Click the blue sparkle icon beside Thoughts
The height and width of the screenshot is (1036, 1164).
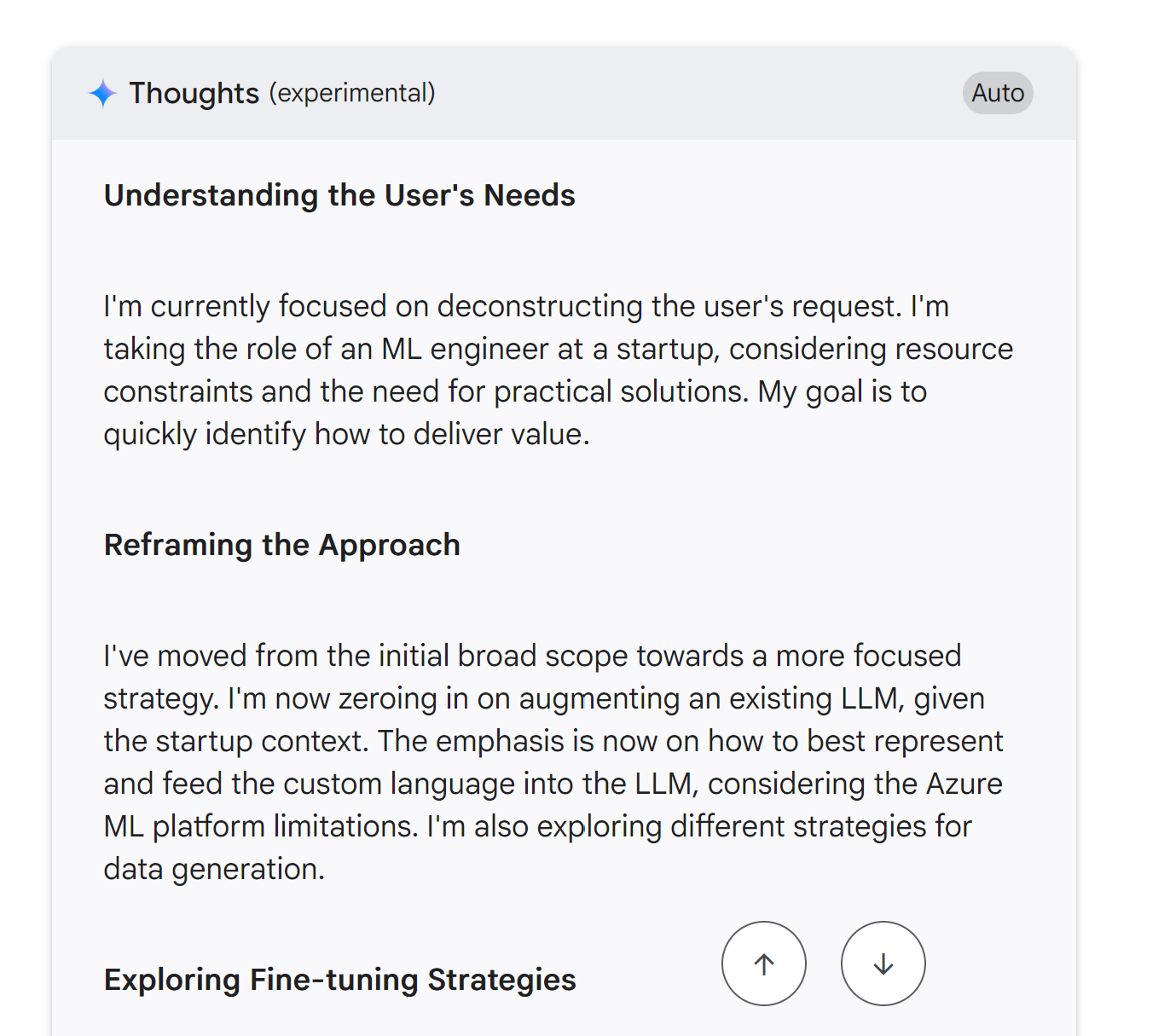point(102,93)
